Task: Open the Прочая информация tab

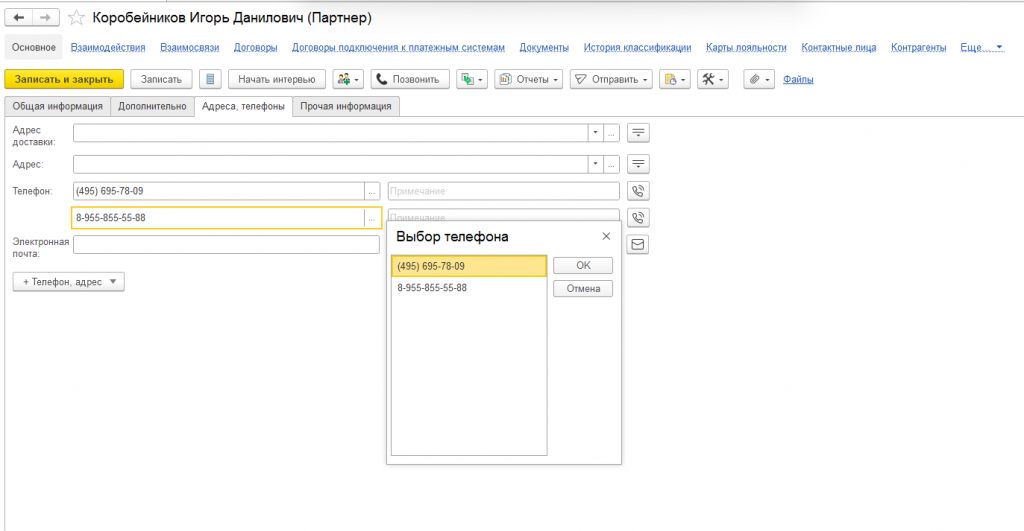Action: 346,106
